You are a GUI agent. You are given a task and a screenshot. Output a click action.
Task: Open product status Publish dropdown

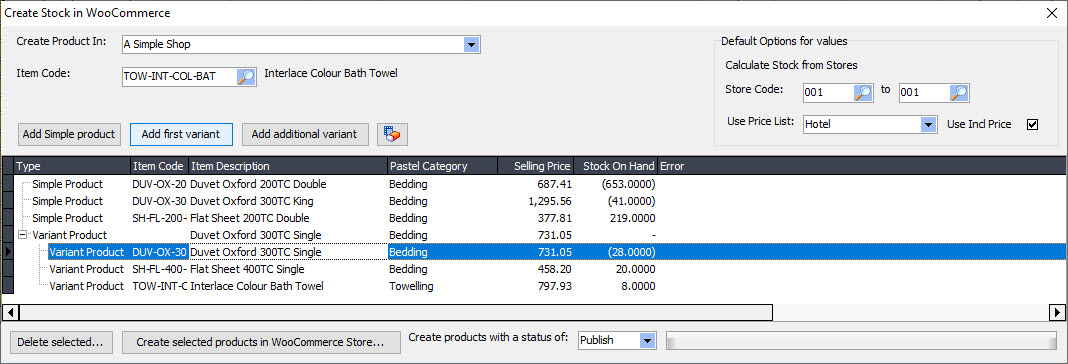pos(648,340)
